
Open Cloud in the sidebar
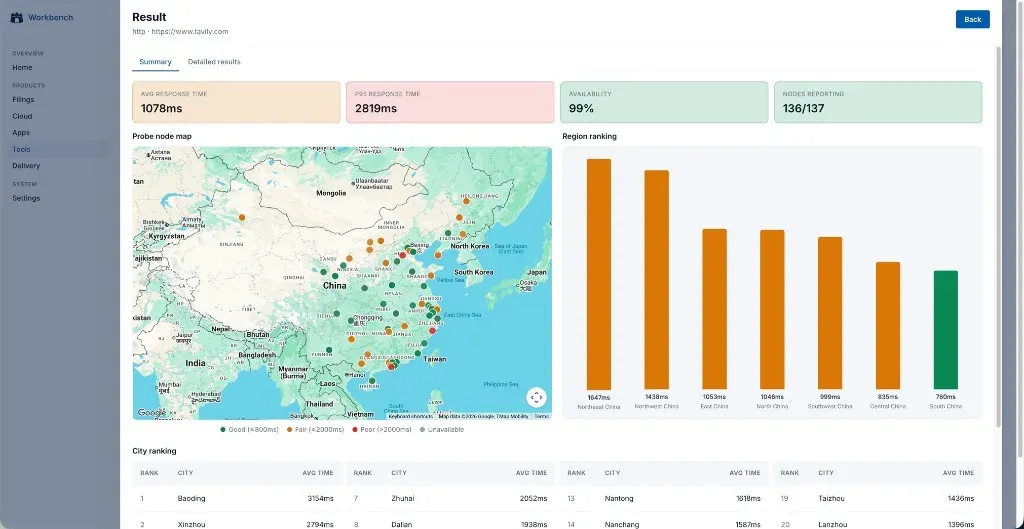22,116
